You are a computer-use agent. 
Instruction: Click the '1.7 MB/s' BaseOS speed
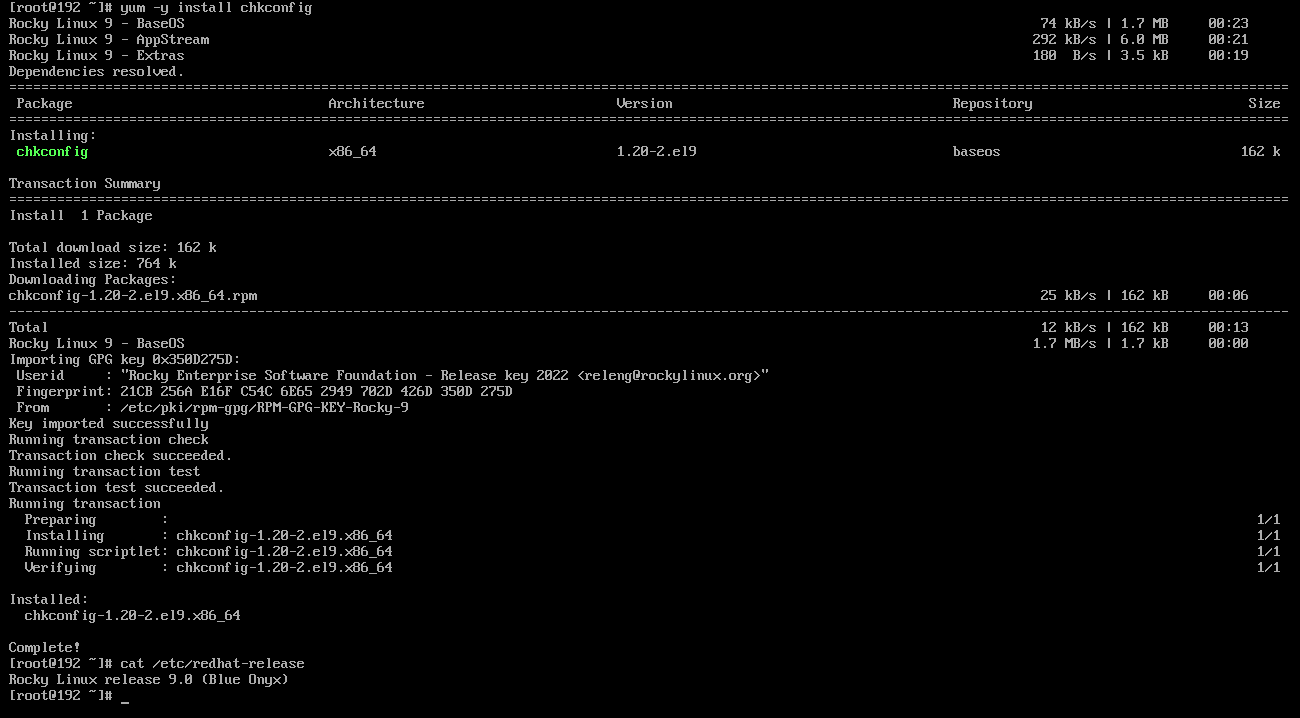click(1064, 344)
